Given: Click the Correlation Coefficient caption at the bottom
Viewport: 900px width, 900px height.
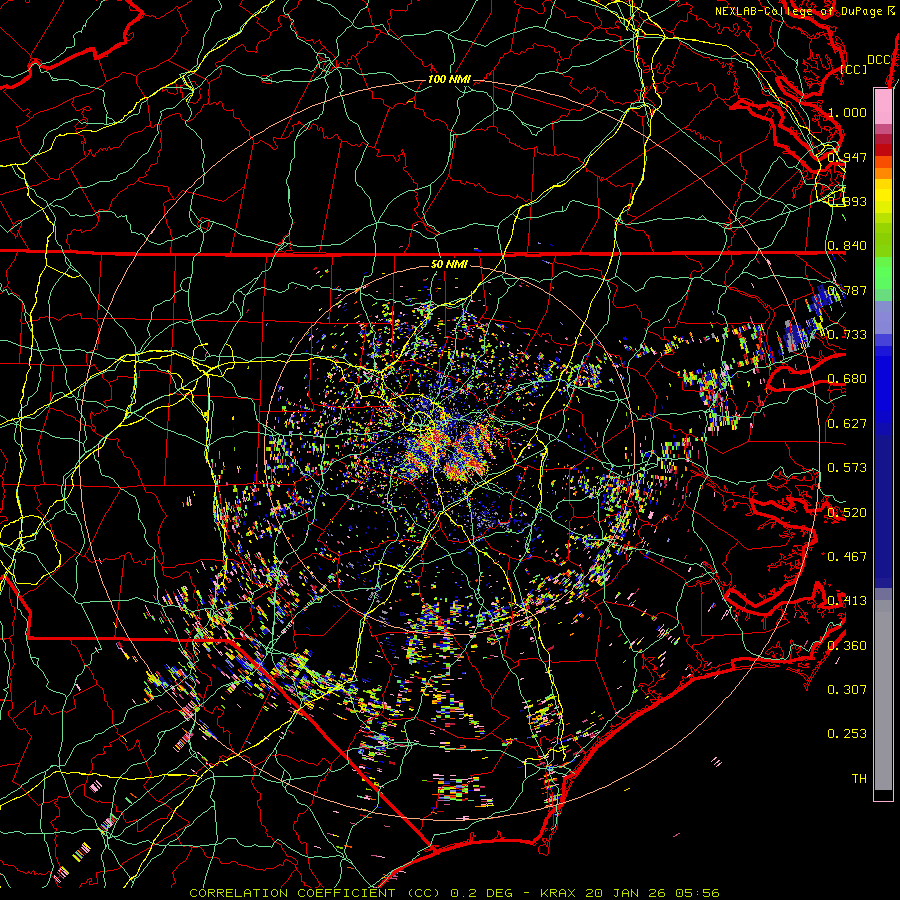Looking at the screenshot, I should pyautogui.click(x=454, y=893).
